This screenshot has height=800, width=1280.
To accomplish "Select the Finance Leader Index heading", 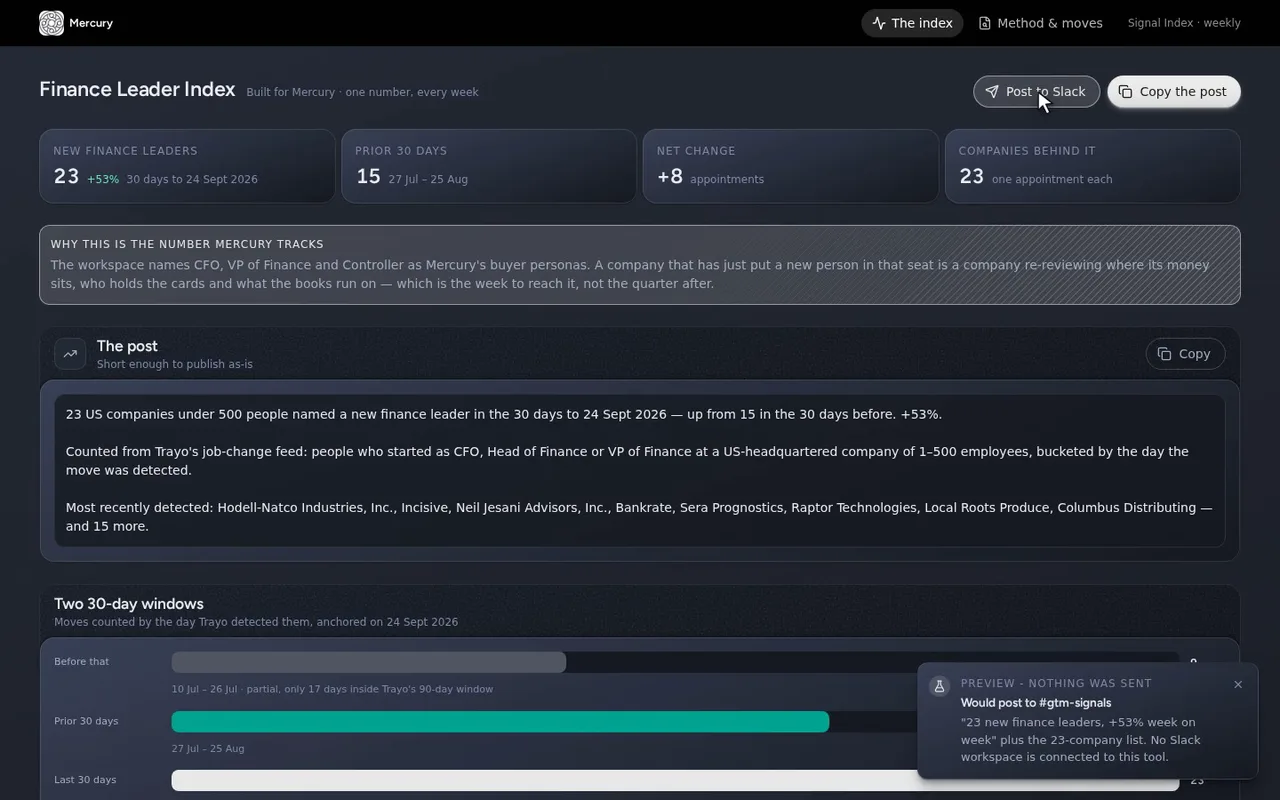I will pos(137,89).
